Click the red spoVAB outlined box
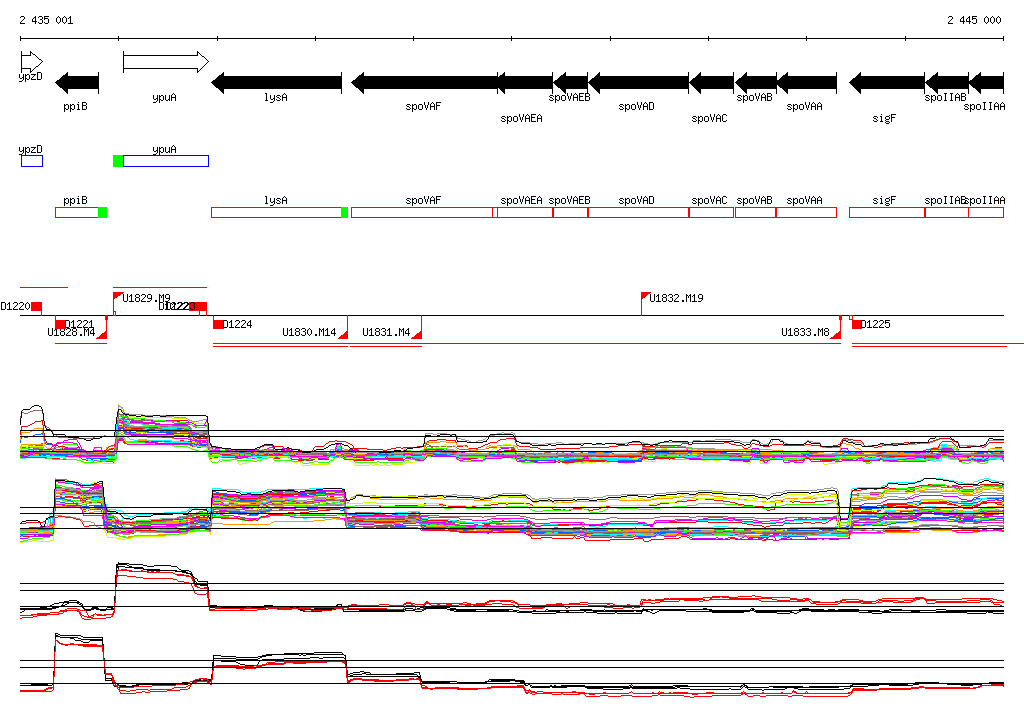1024x714 pixels. [x=756, y=212]
